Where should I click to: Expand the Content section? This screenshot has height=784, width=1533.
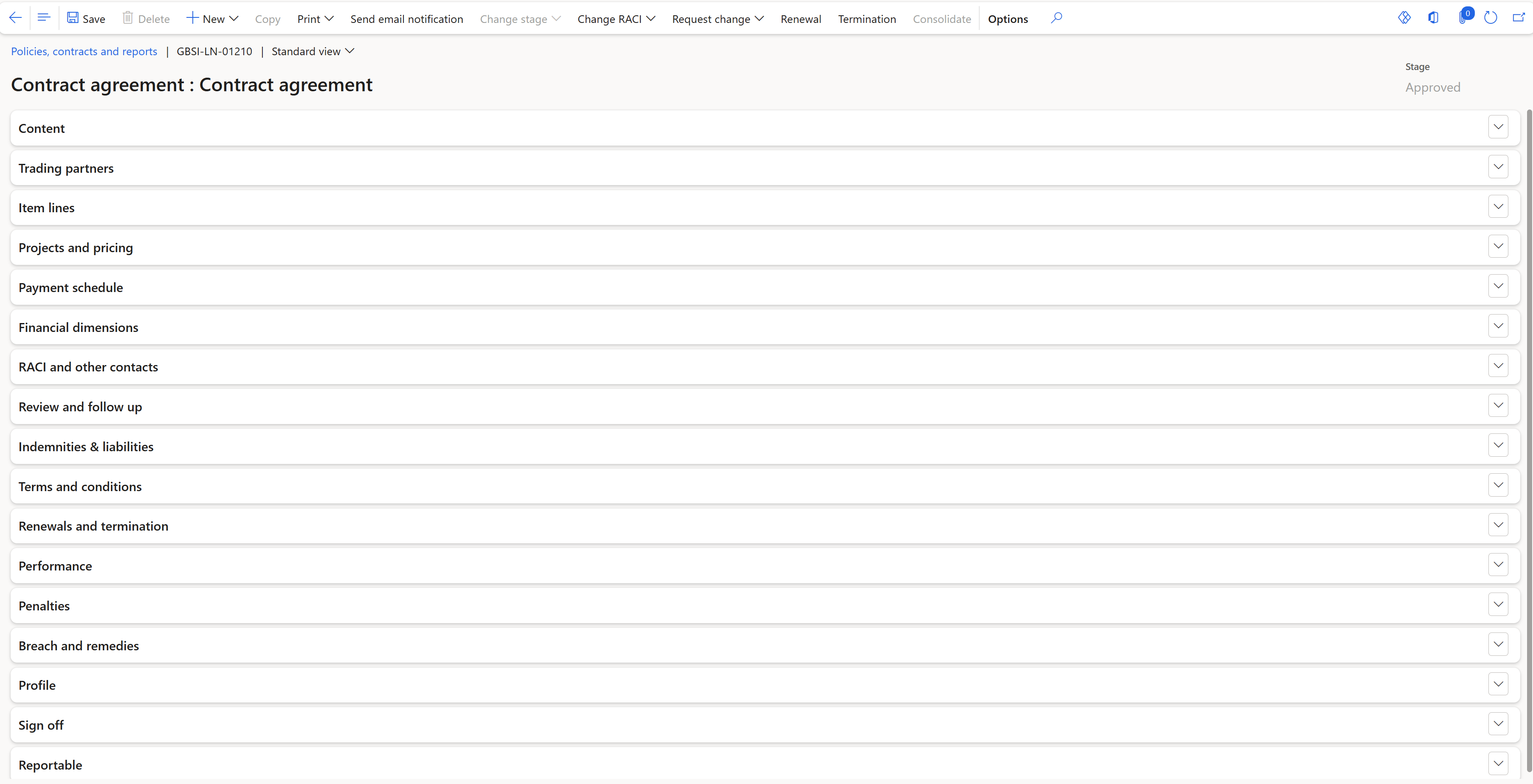coord(1499,126)
